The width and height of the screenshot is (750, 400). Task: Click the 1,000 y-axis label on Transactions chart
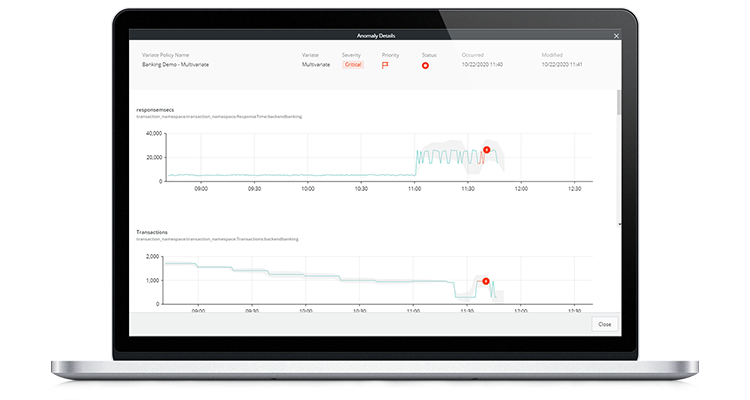click(x=152, y=280)
